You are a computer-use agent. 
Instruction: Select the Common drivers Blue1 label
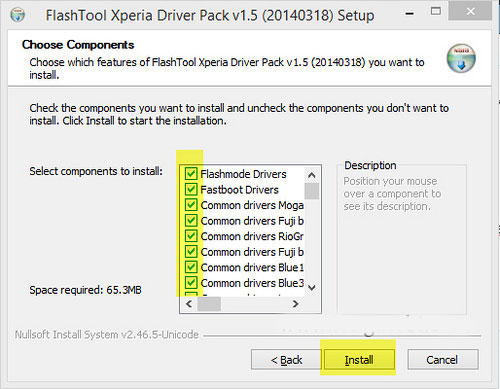252,267
